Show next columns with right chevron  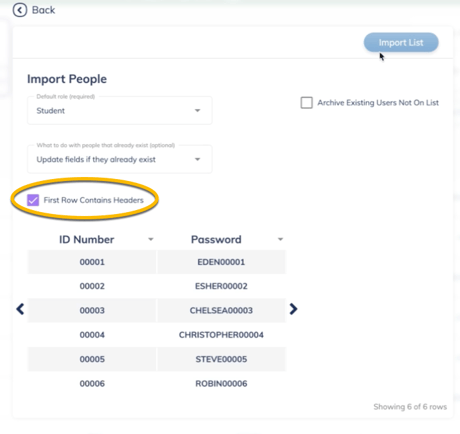[x=293, y=309]
